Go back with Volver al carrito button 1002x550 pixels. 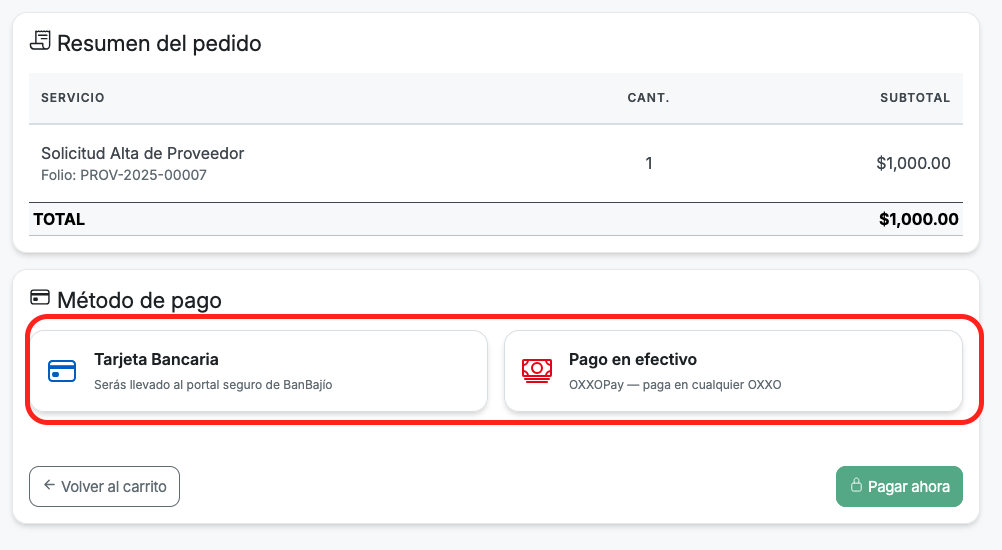[104, 487]
